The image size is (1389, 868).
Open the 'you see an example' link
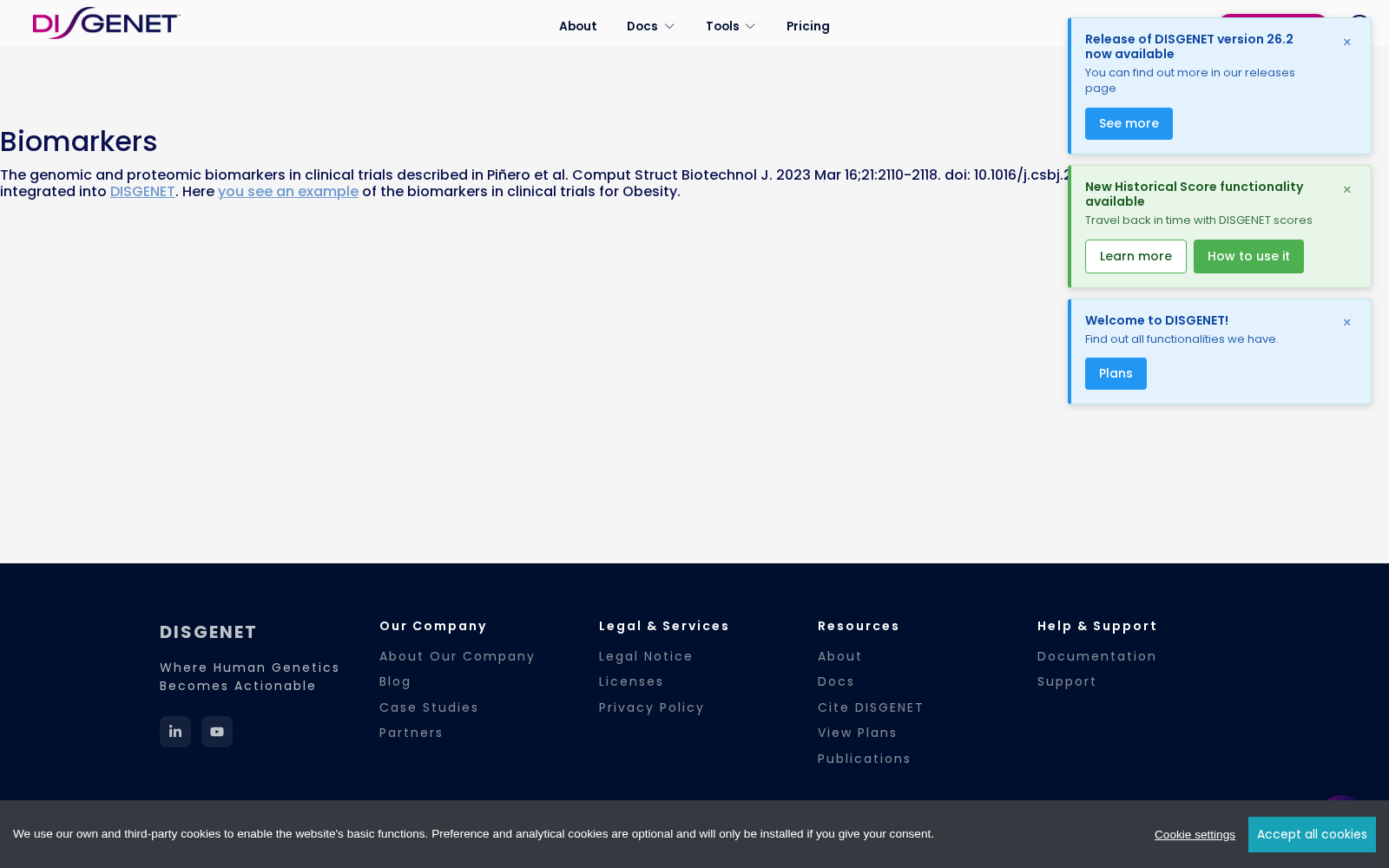tap(288, 191)
